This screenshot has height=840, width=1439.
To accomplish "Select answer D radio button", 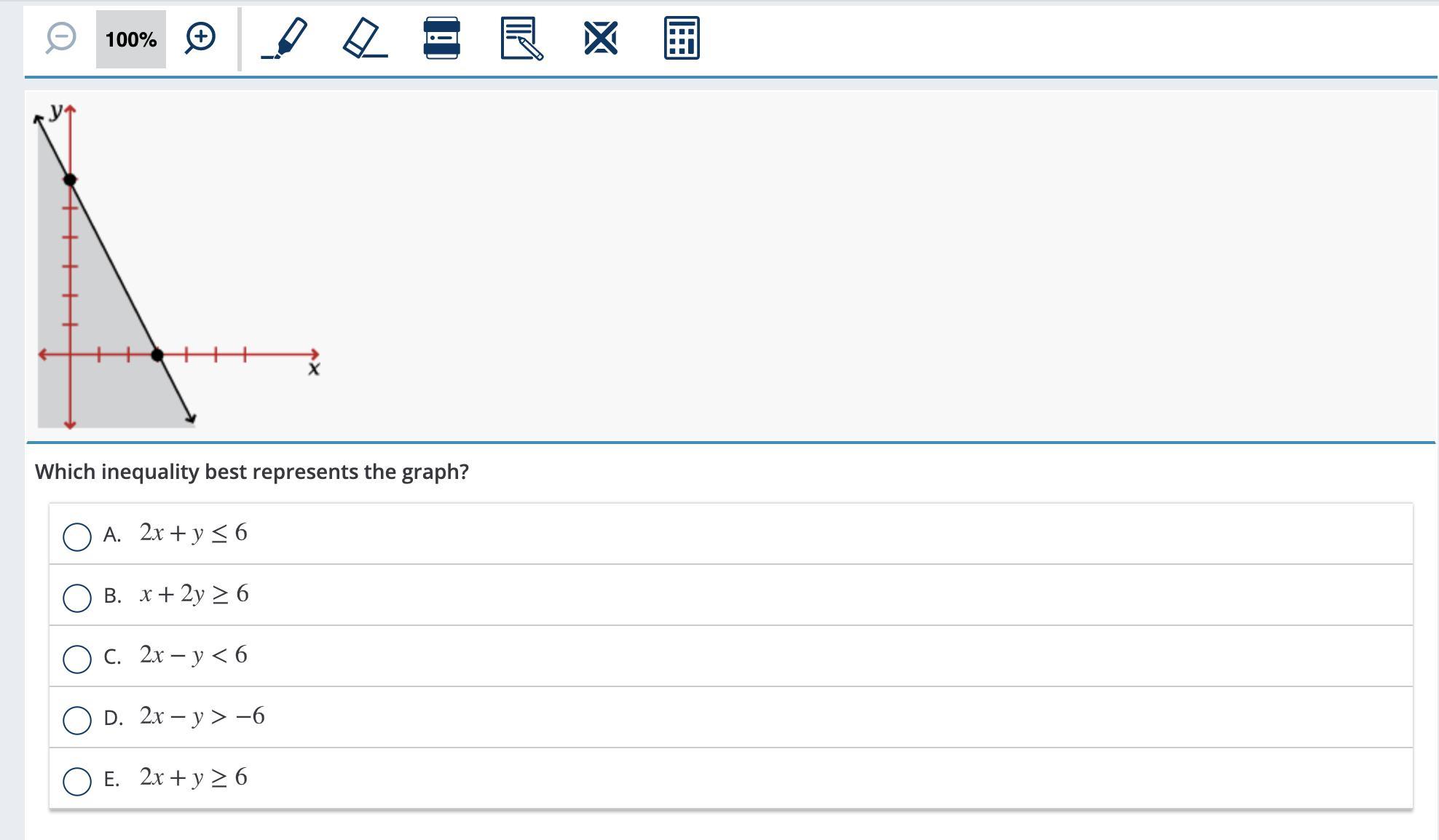I will 77,720.
